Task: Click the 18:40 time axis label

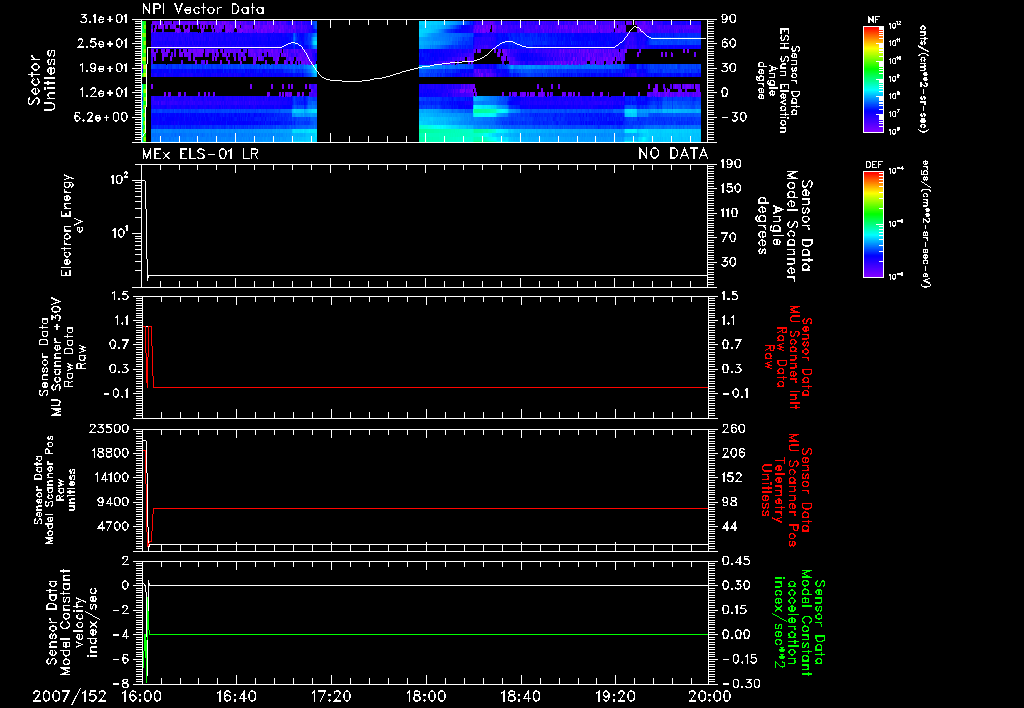Action: (520, 696)
